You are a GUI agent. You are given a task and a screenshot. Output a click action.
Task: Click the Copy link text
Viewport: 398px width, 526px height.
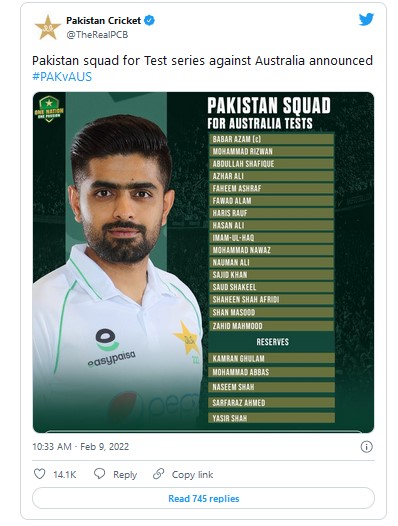192,474
